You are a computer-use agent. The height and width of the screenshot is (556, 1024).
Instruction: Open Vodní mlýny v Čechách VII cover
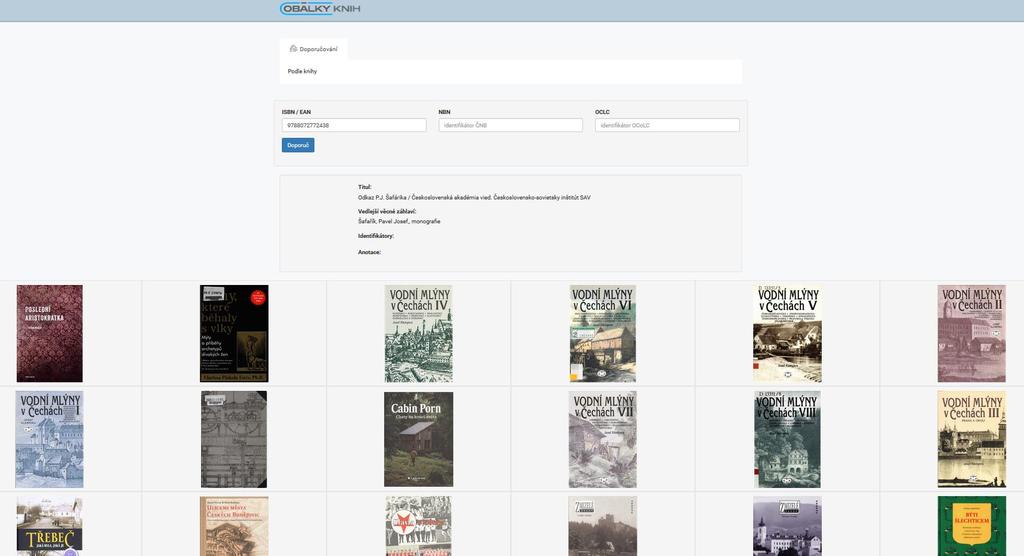[603, 439]
